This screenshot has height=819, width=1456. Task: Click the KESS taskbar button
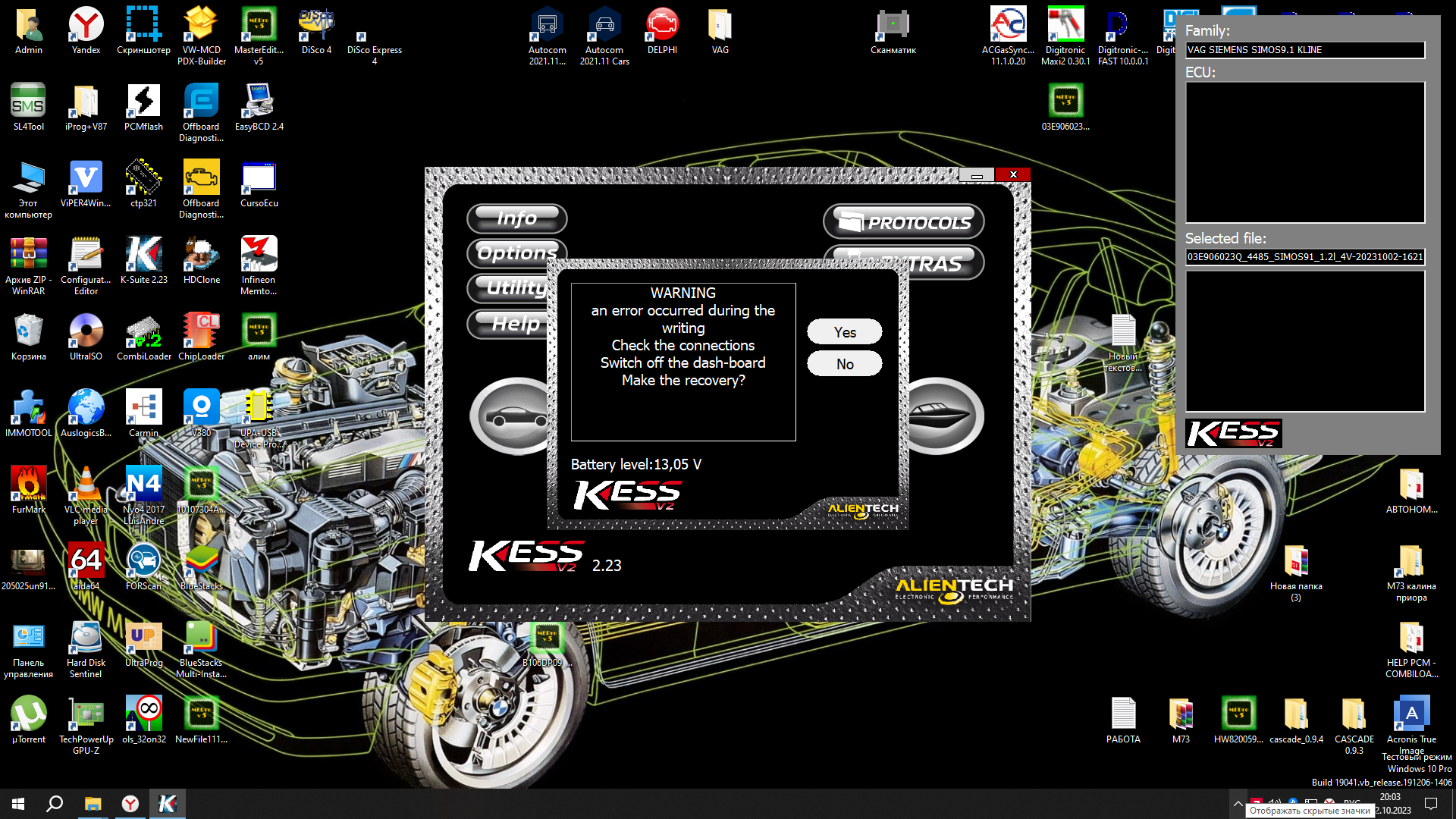point(168,803)
